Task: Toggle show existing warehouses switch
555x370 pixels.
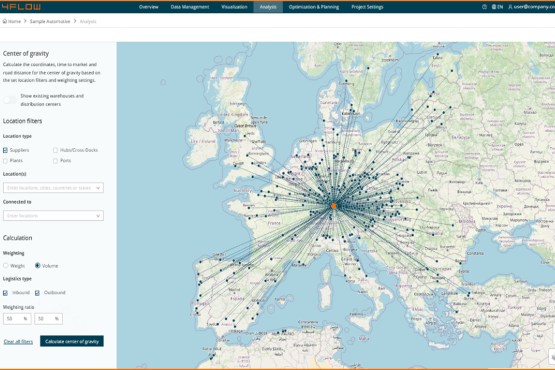Action: coord(10,100)
